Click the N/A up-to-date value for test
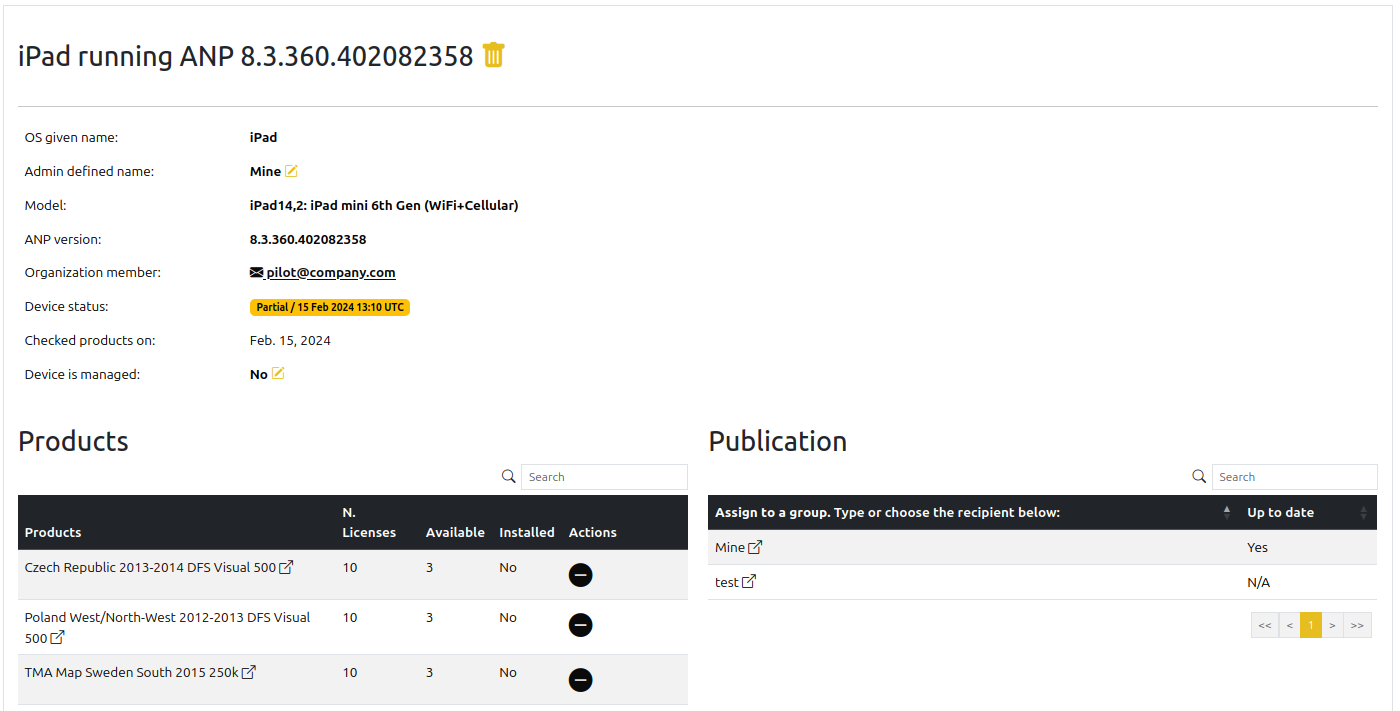 coord(1258,582)
